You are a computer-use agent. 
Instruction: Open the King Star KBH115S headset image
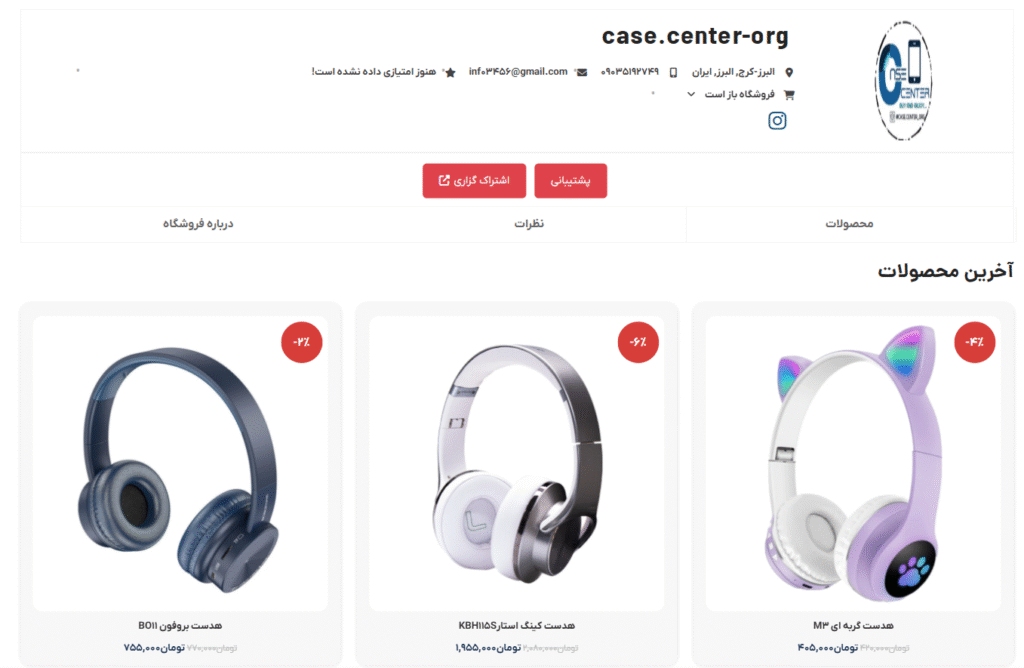[x=517, y=464]
